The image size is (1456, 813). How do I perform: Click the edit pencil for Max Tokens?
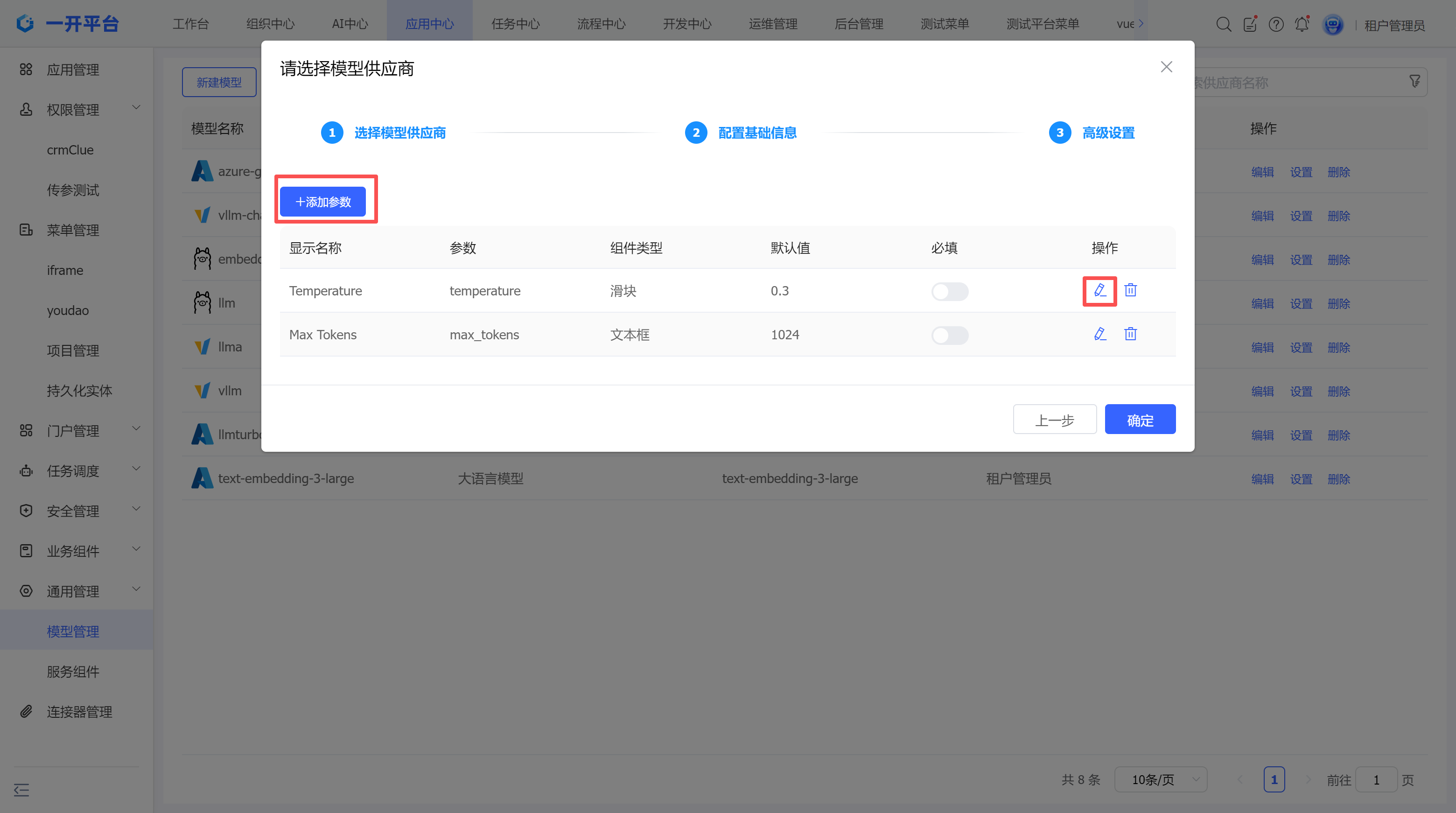click(x=1099, y=334)
